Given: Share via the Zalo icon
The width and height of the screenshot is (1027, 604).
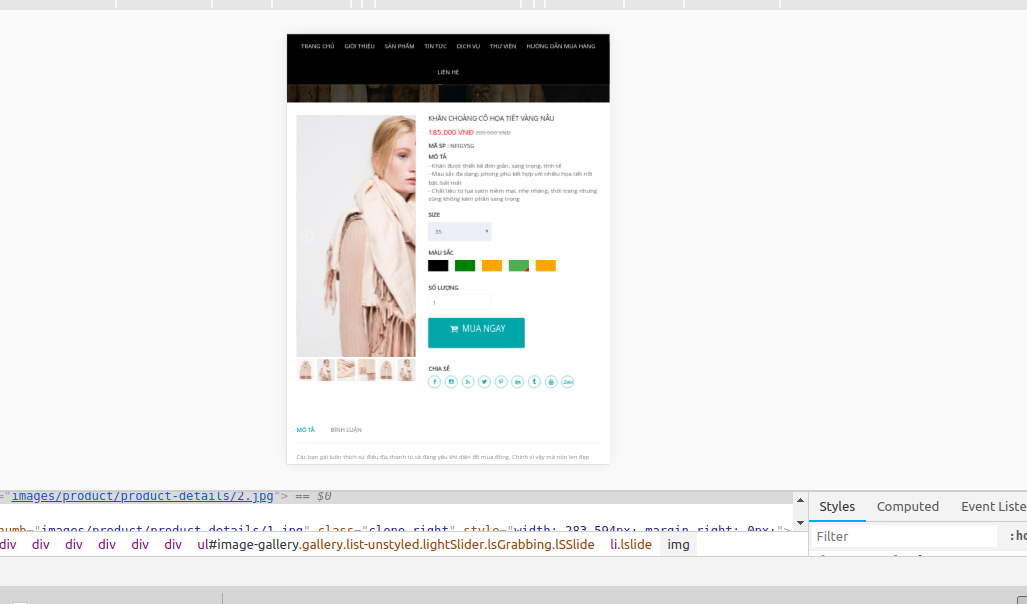Looking at the screenshot, I should (x=567, y=382).
